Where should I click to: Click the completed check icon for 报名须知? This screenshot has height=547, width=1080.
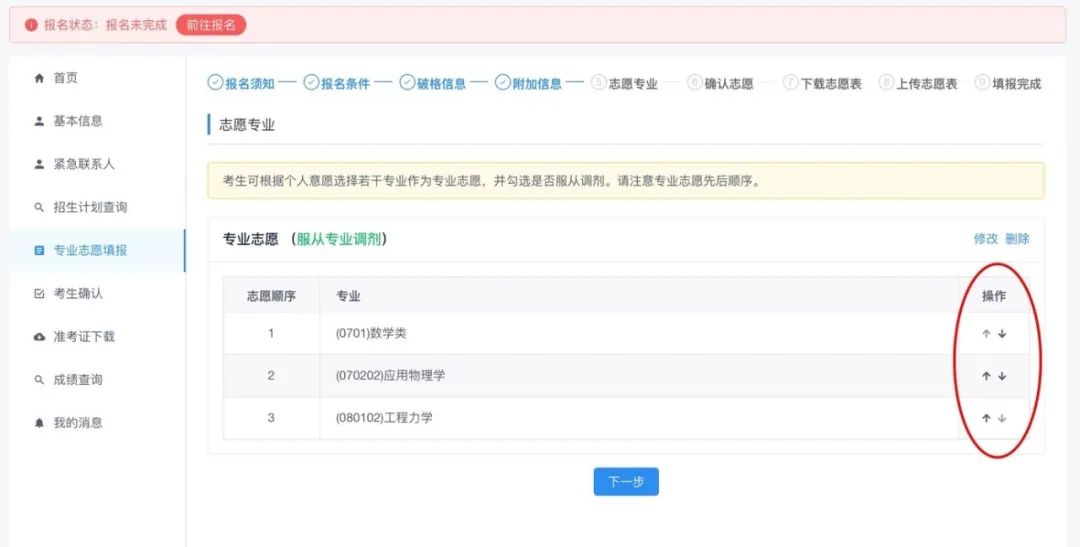(x=216, y=83)
